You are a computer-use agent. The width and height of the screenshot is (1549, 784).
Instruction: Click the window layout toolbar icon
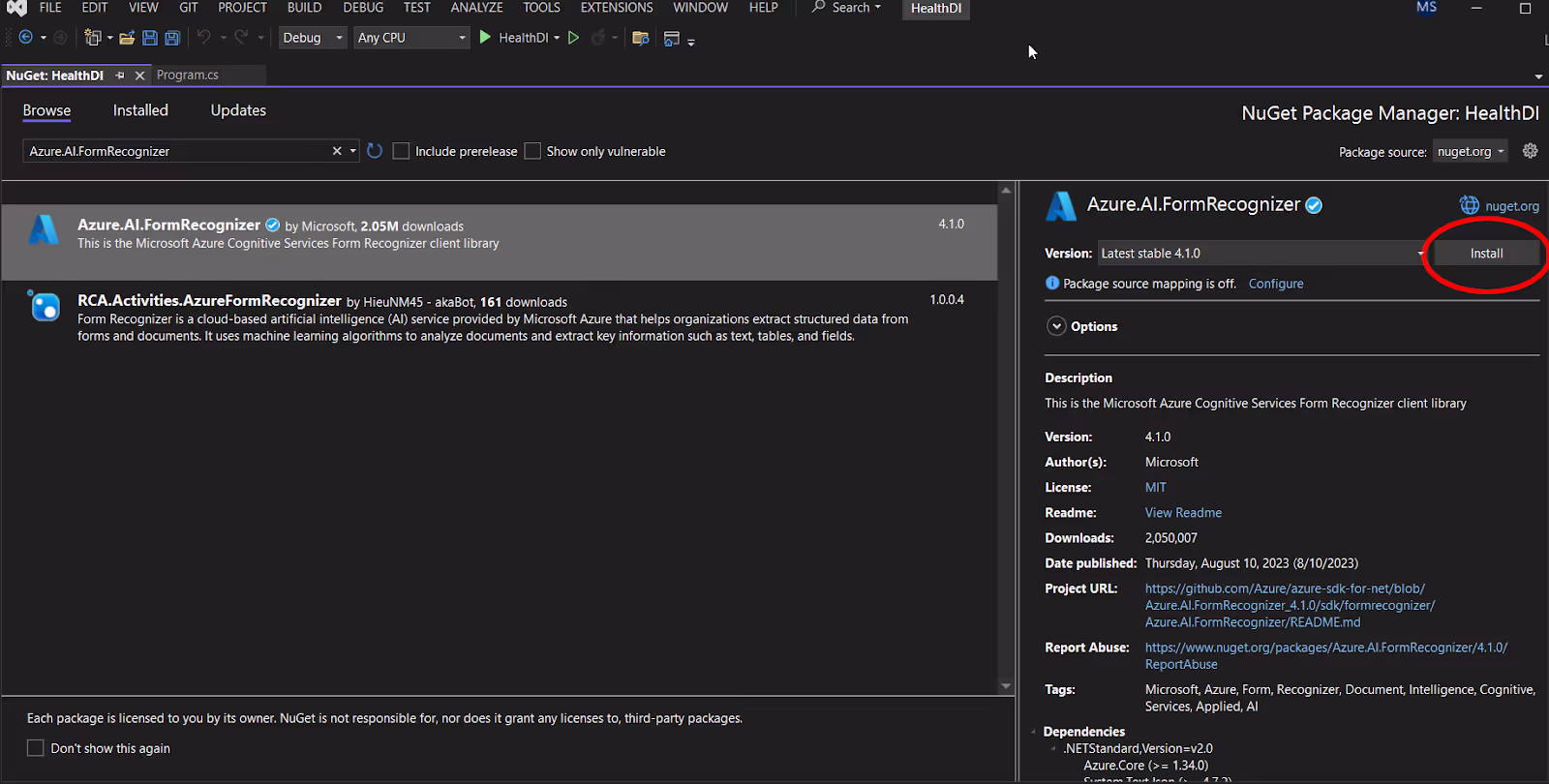tap(672, 38)
